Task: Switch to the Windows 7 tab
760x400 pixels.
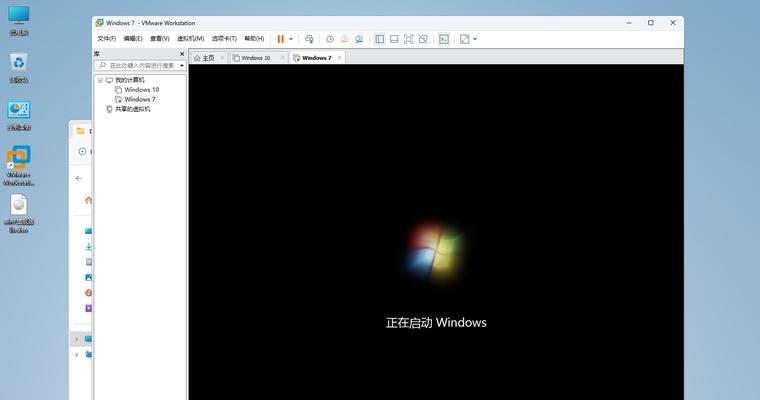Action: [x=317, y=58]
